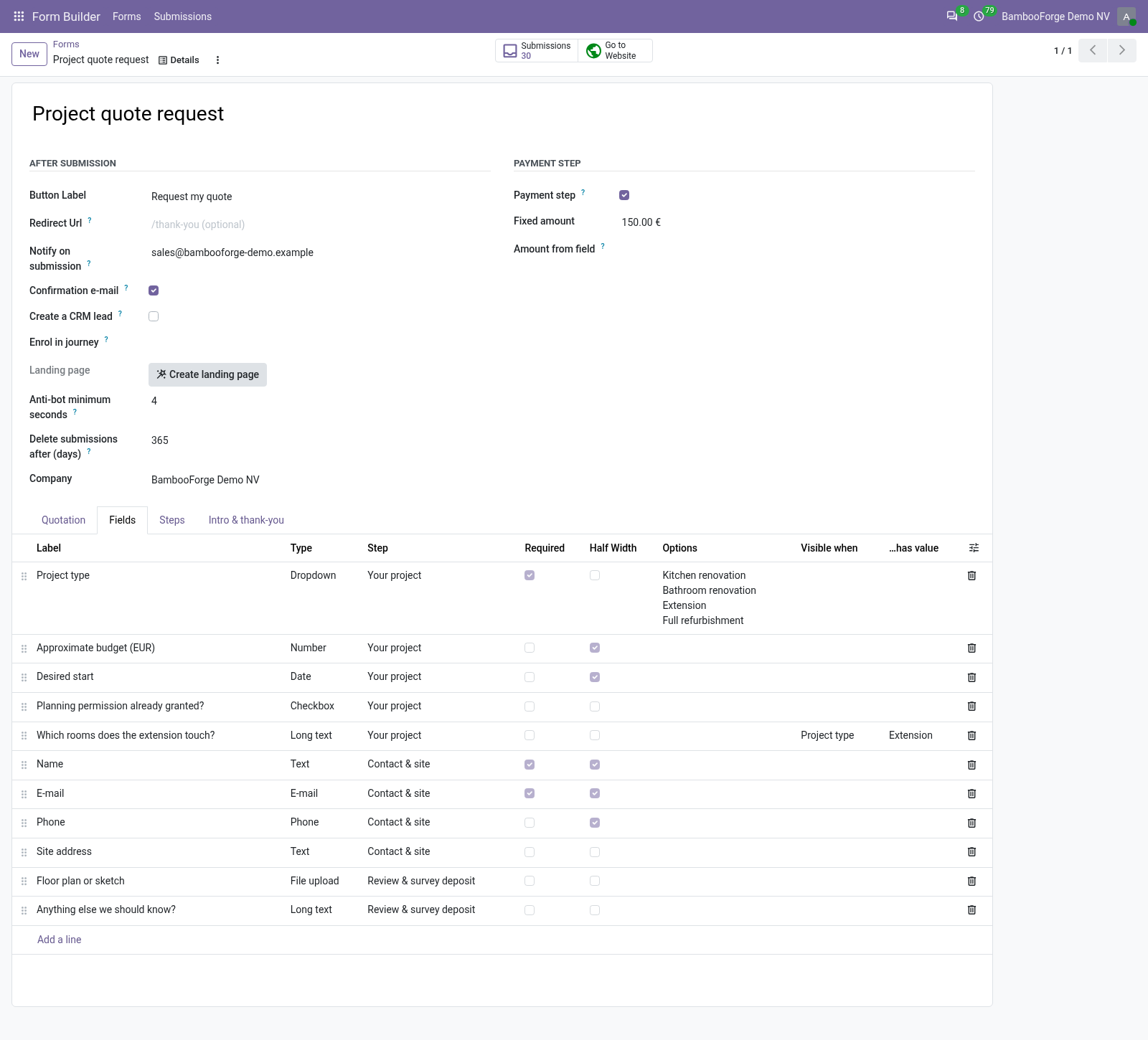Screen dimensions: 1148x1040
Task: Click the Redirect Url input field
Action: pyautogui.click(x=319, y=224)
